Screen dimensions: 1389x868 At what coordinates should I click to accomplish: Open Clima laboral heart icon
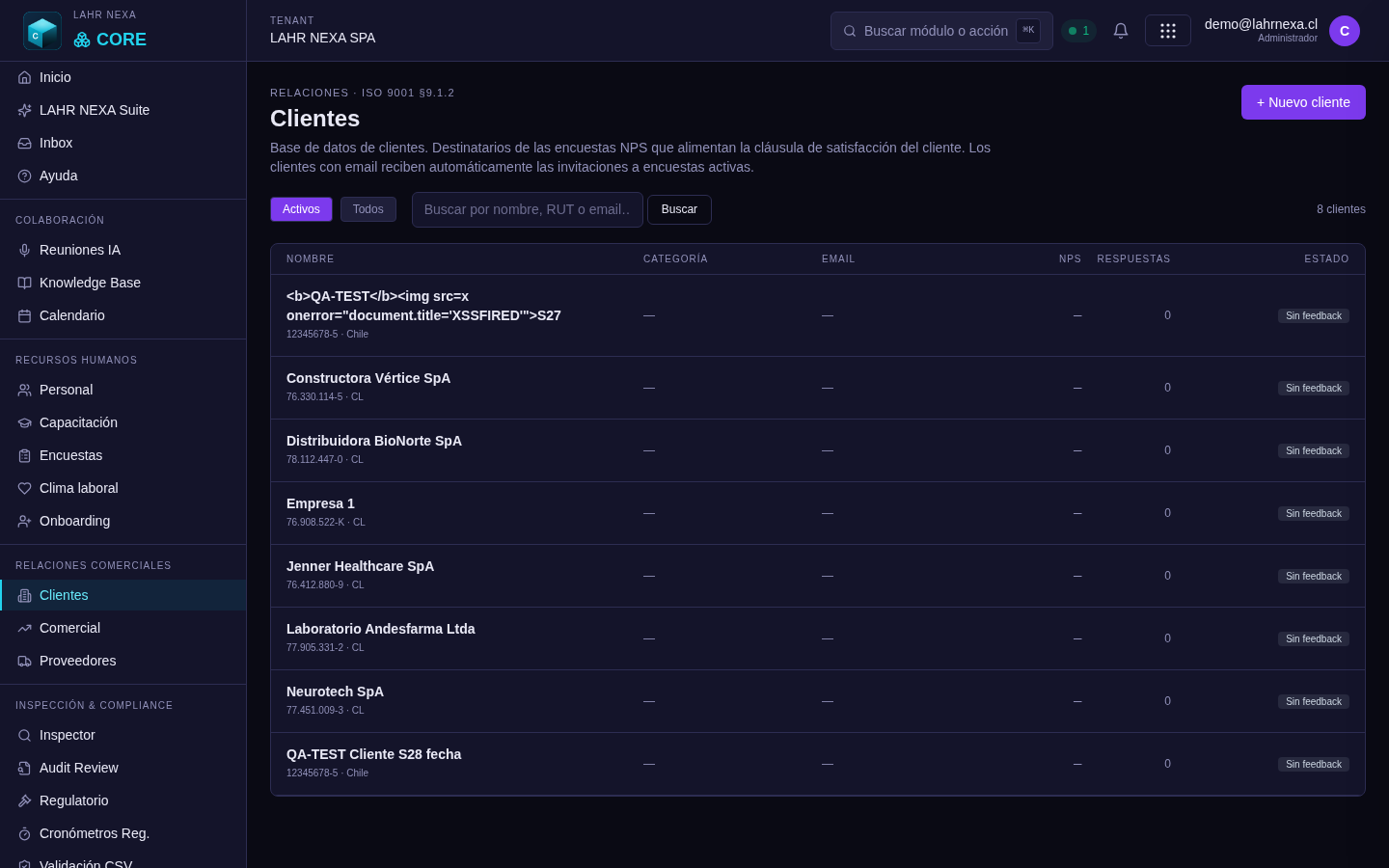point(25,488)
